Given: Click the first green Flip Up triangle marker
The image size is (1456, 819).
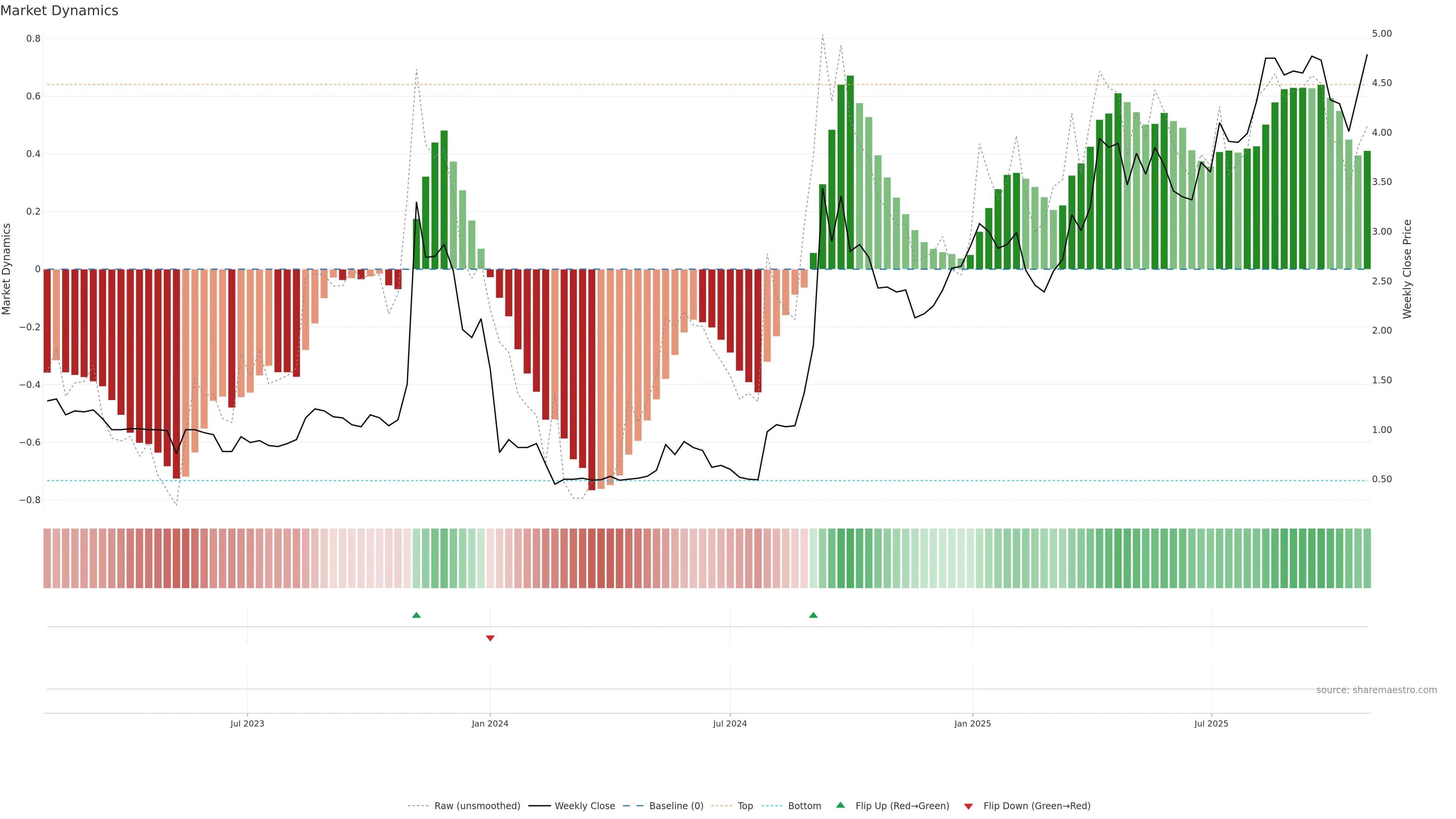Looking at the screenshot, I should coord(417,615).
